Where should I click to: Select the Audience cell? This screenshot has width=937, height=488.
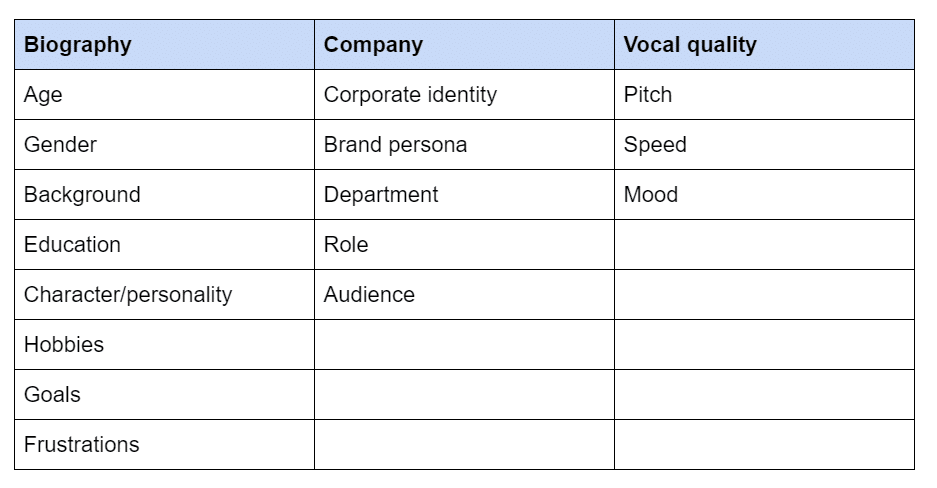point(464,294)
